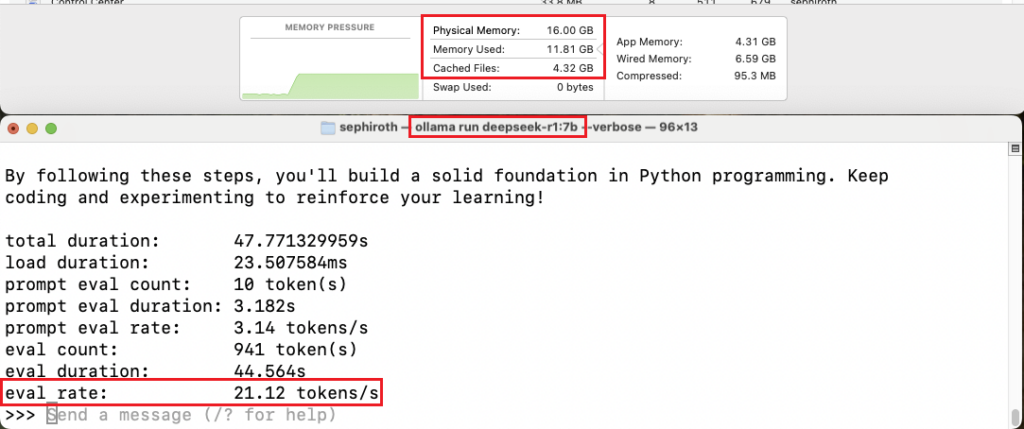Click the Cached Files 4.32 GB row
1024x429 pixels.
pos(513,69)
